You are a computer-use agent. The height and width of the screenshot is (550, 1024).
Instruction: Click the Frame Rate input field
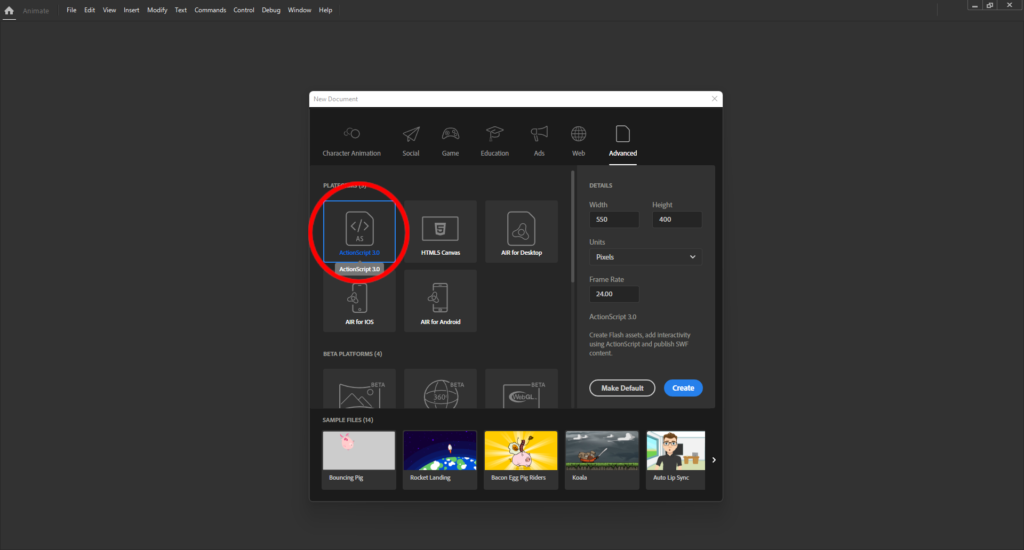614,295
